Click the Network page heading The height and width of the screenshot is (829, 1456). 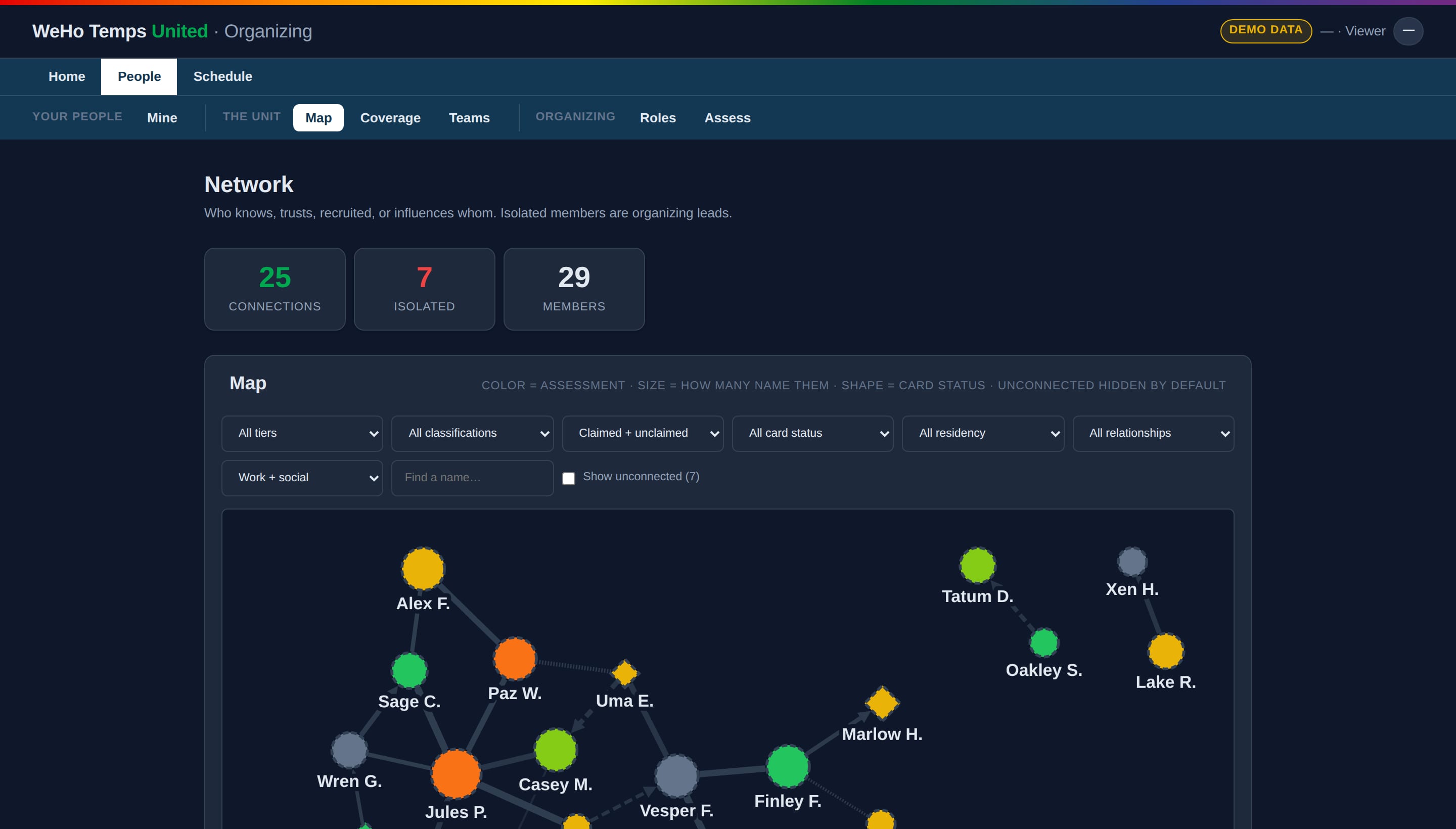click(249, 185)
